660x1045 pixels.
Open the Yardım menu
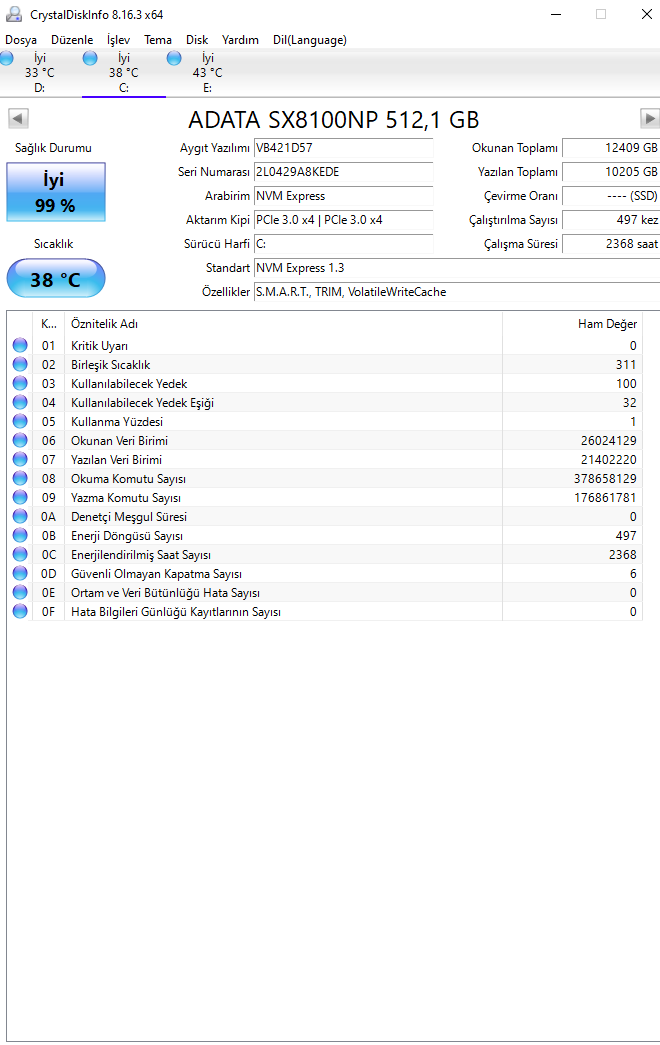[240, 40]
